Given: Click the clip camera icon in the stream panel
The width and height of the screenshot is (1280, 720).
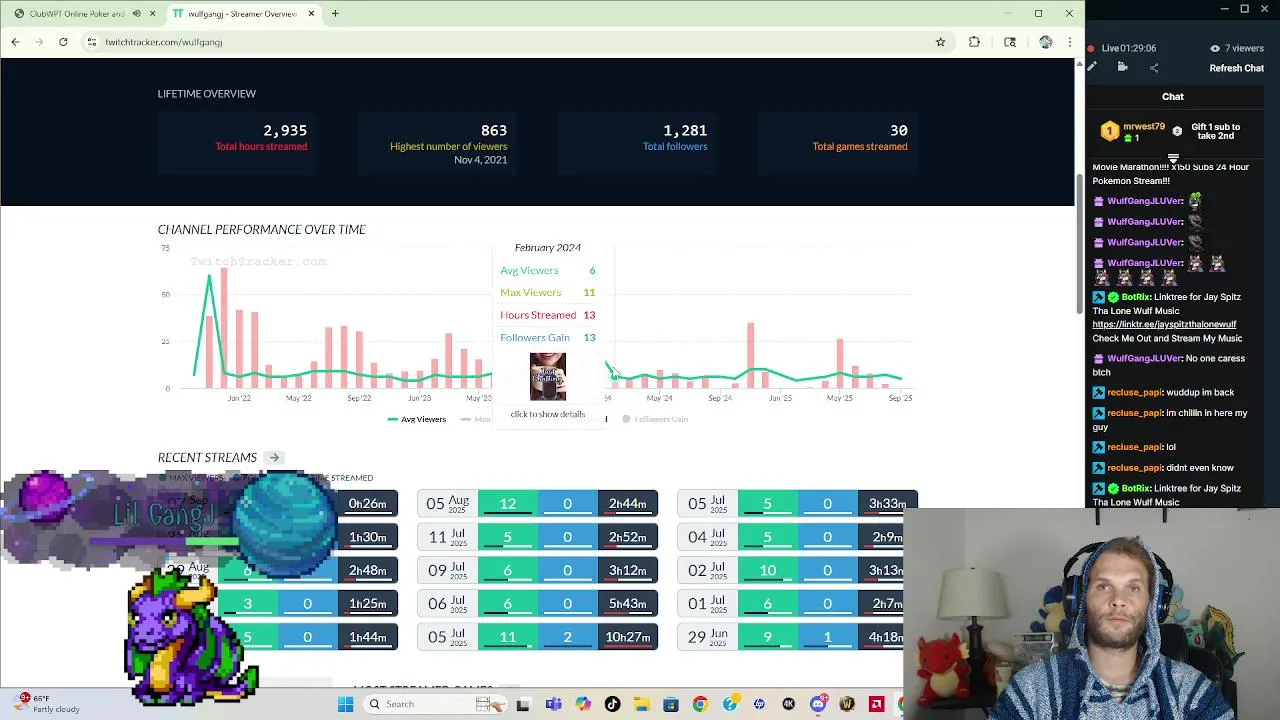Looking at the screenshot, I should 1122,67.
